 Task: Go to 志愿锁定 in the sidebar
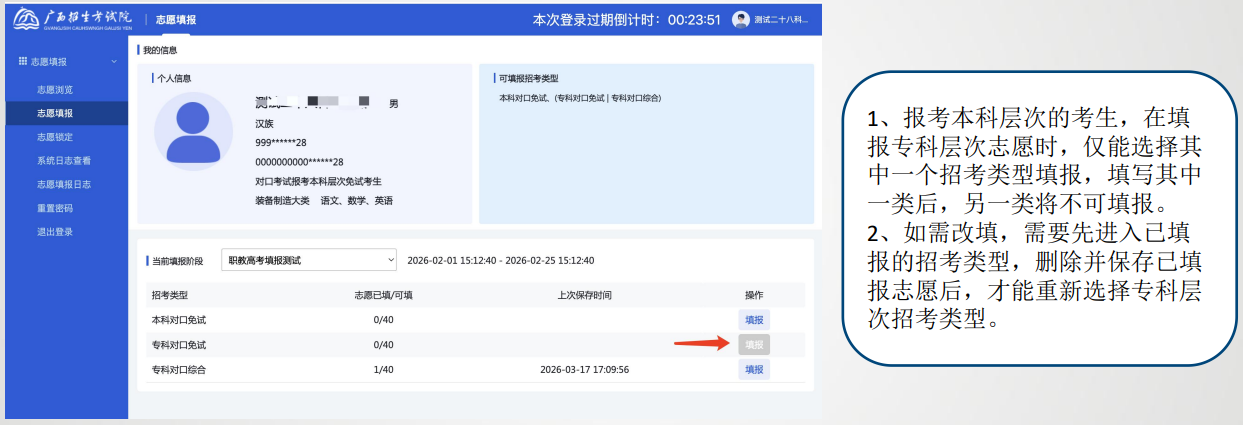(55, 137)
